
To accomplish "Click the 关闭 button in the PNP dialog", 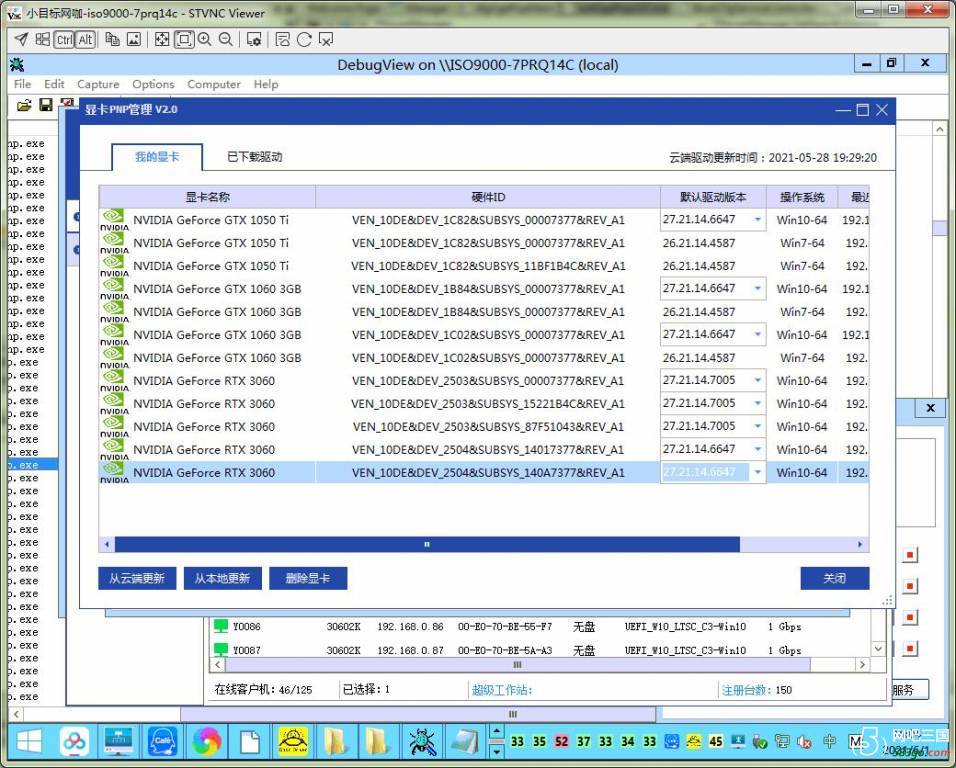I will click(x=835, y=578).
